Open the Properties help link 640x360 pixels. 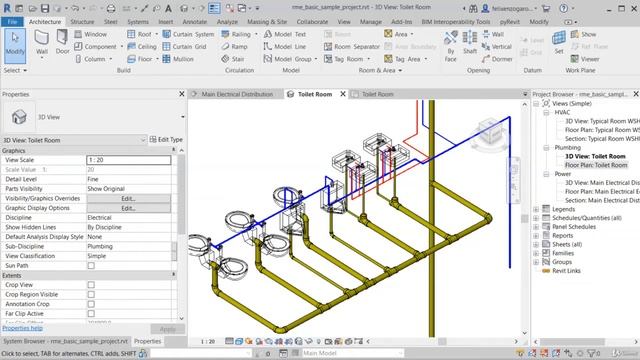point(22,328)
